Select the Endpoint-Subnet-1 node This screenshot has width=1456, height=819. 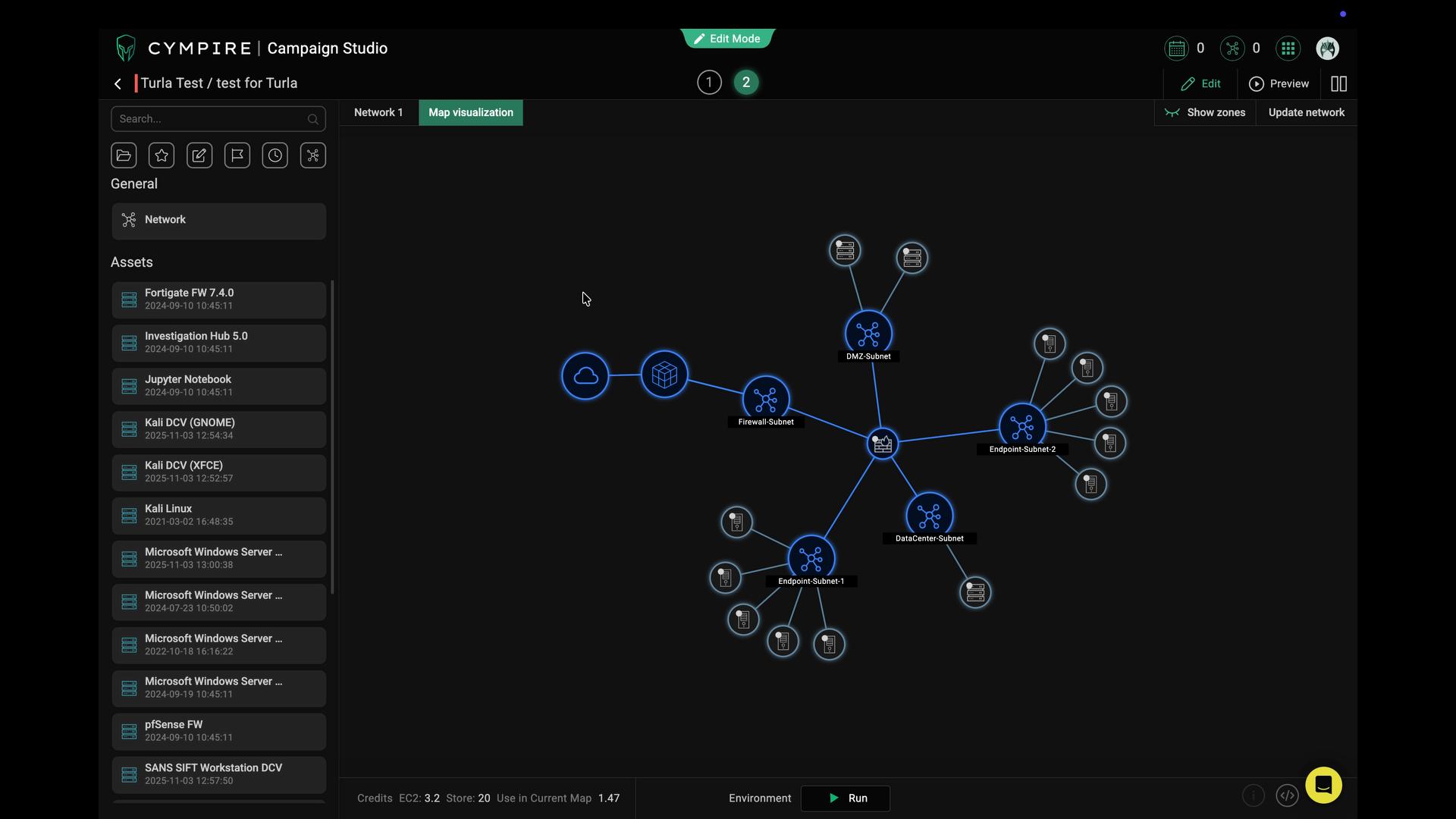[811, 559]
